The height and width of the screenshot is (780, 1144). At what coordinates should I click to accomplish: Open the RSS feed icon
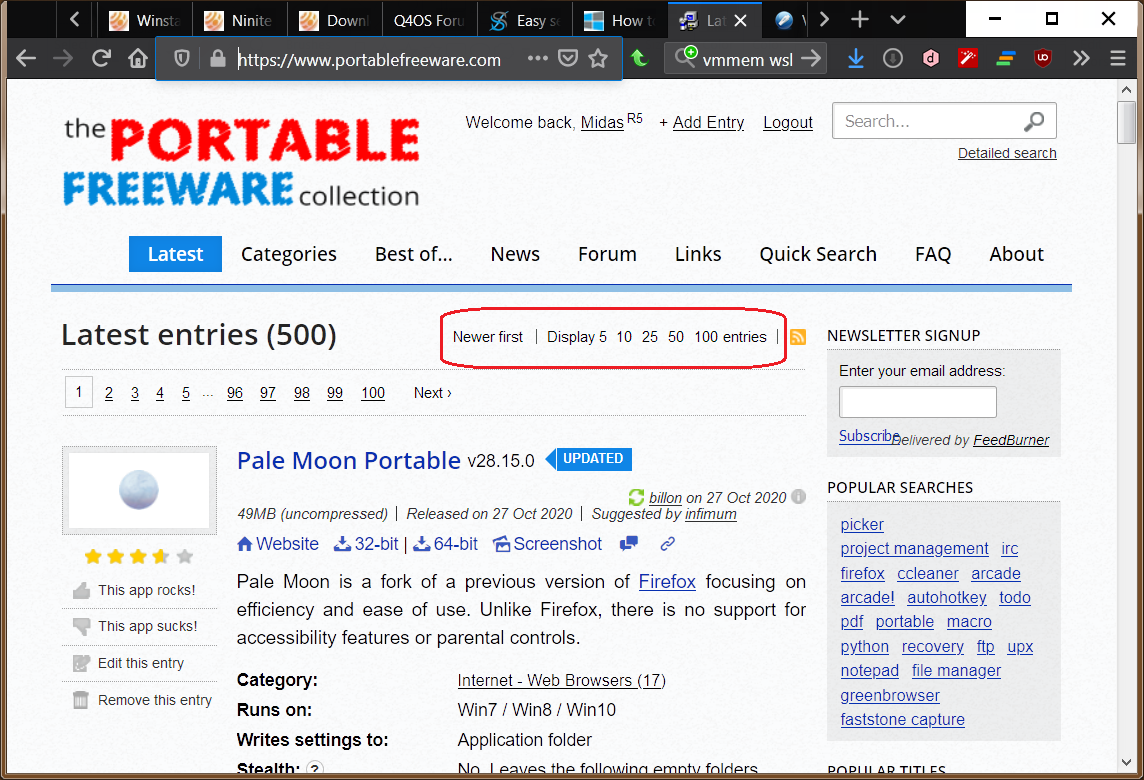click(798, 337)
